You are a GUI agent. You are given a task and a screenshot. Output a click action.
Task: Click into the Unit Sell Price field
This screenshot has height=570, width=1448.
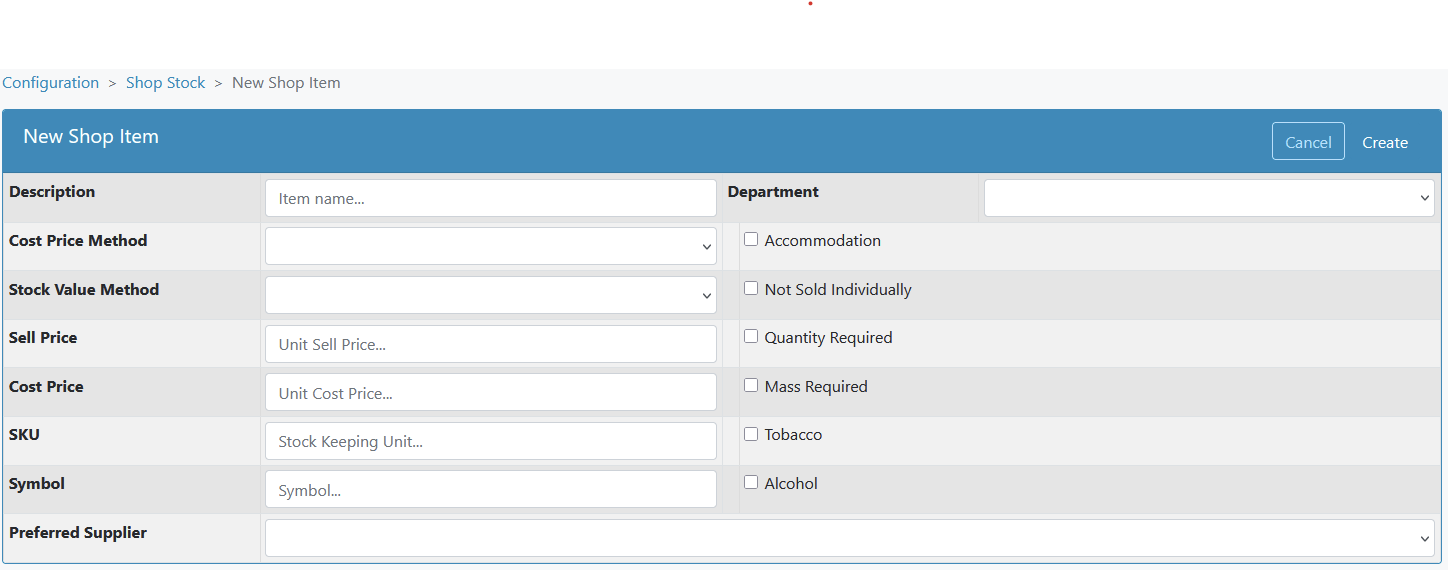coord(491,344)
